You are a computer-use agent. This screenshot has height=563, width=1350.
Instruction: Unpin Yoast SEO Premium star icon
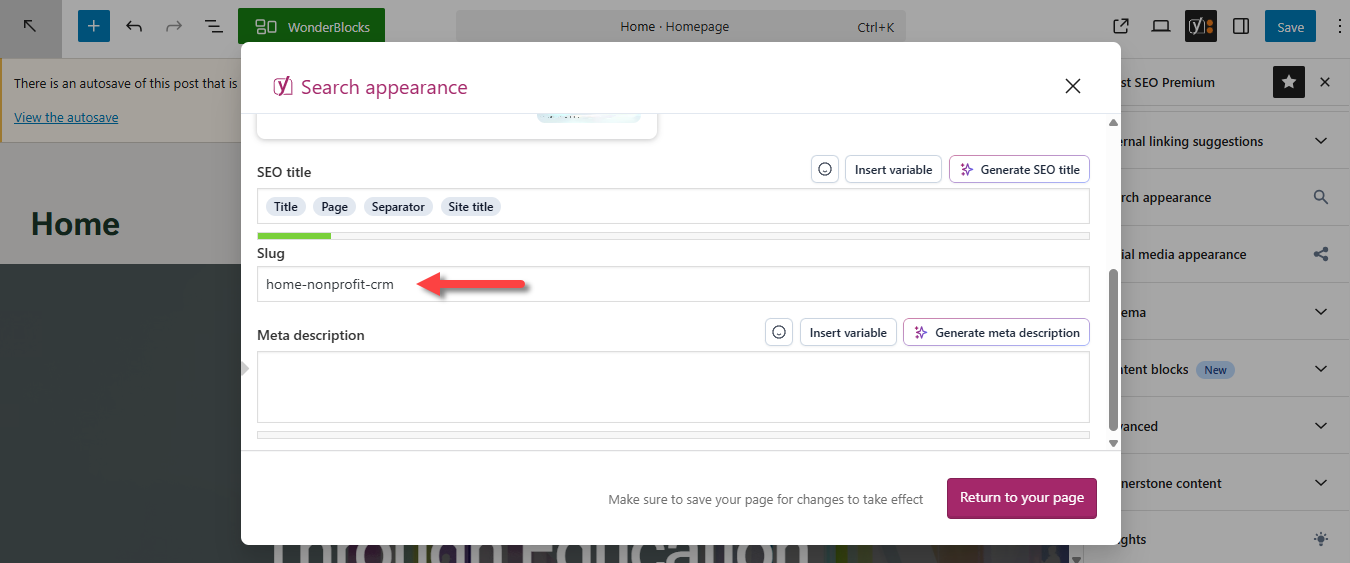[x=1289, y=82]
